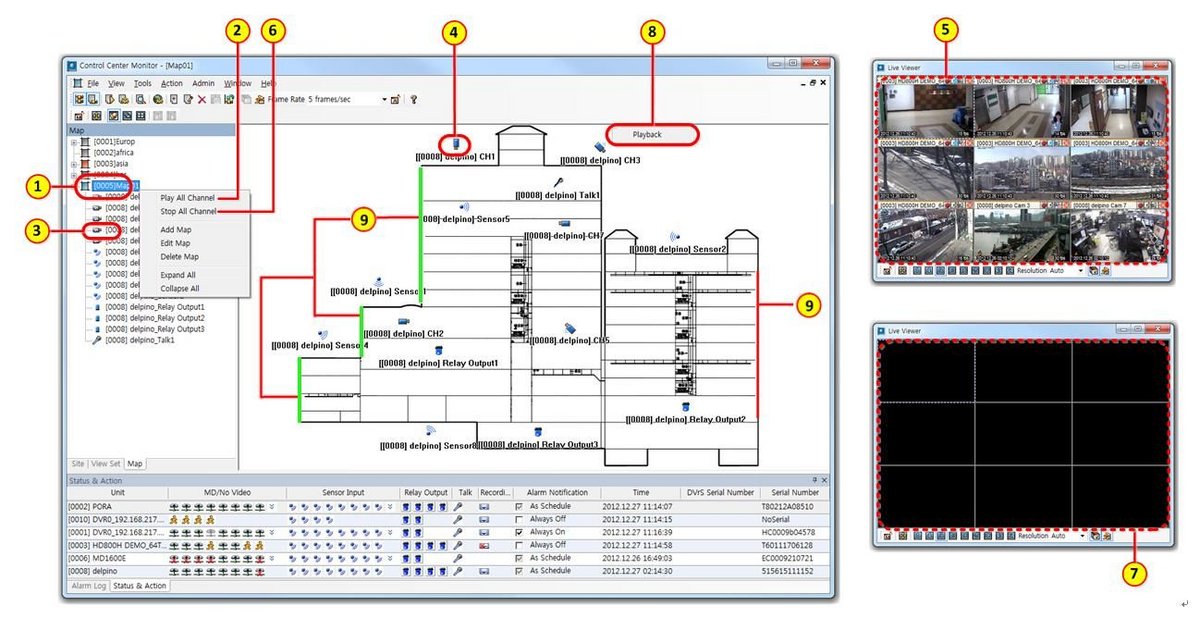Click the Talk key icon in PORA row
The width and height of the screenshot is (1200, 618).
[459, 507]
